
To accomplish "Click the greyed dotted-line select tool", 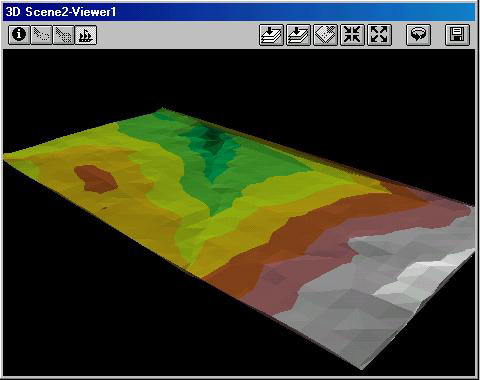I will 41,35.
